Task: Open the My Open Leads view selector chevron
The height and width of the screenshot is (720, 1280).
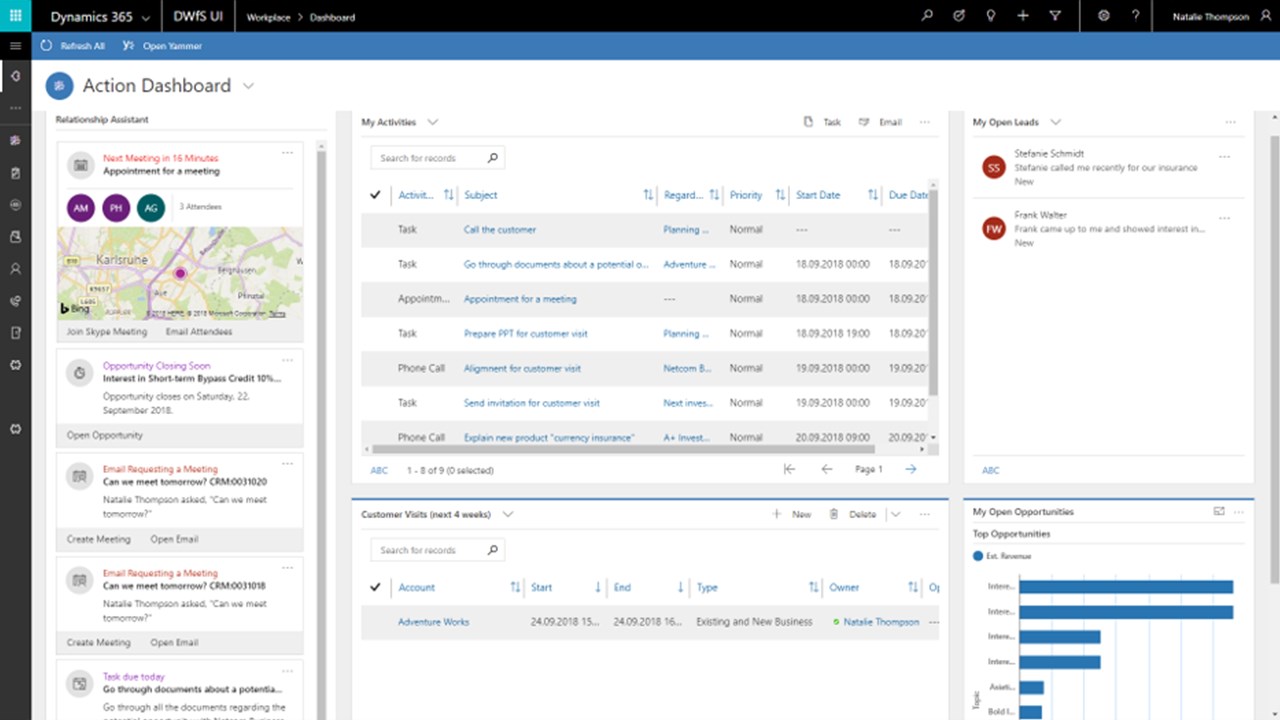Action: (x=1055, y=122)
